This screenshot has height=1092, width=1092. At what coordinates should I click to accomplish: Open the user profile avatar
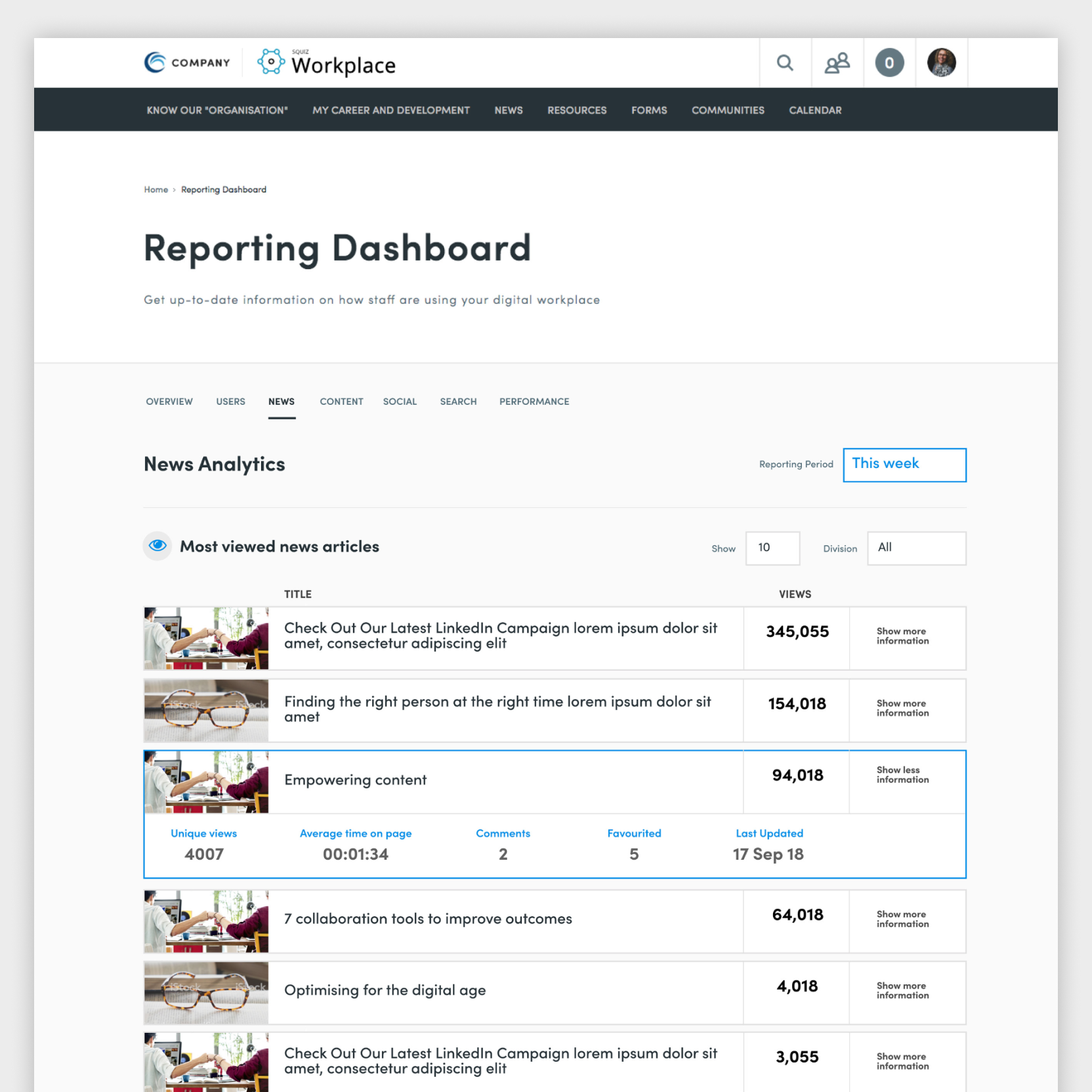(941, 63)
